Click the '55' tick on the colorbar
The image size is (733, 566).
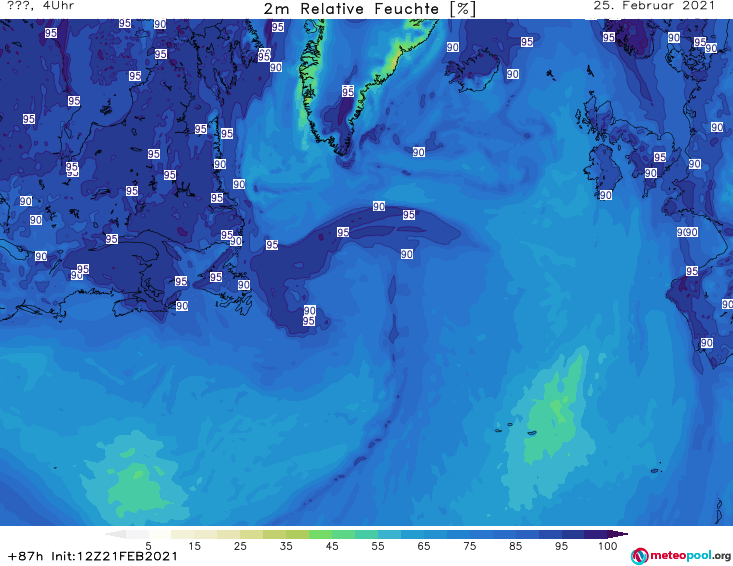click(x=378, y=545)
